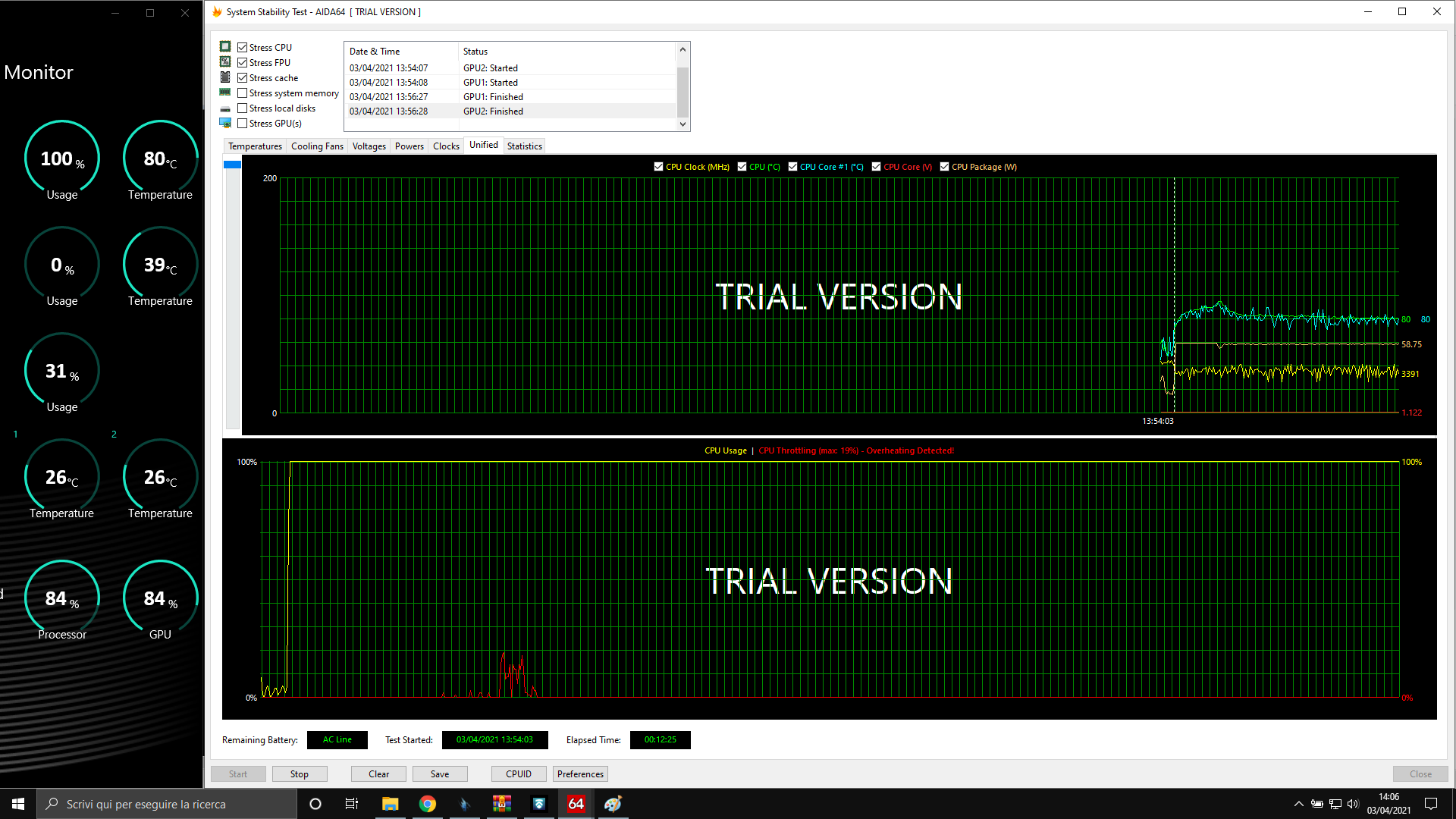Enable the Stress system memory checkbox
Viewport: 1456px width, 819px height.
click(x=243, y=93)
